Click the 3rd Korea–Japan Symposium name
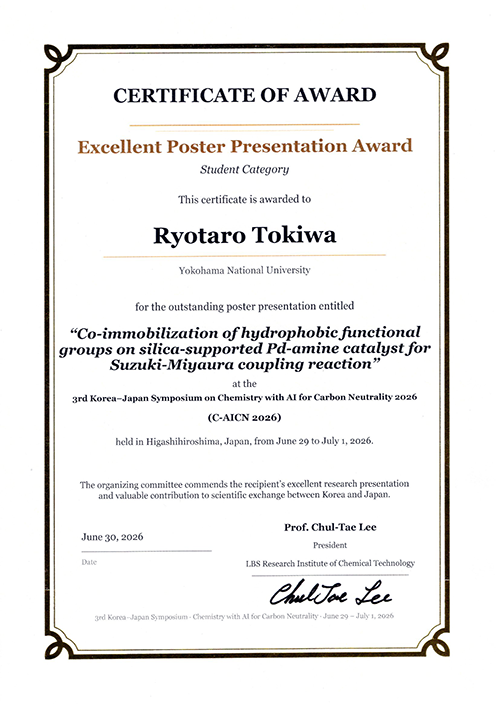 coord(245,398)
